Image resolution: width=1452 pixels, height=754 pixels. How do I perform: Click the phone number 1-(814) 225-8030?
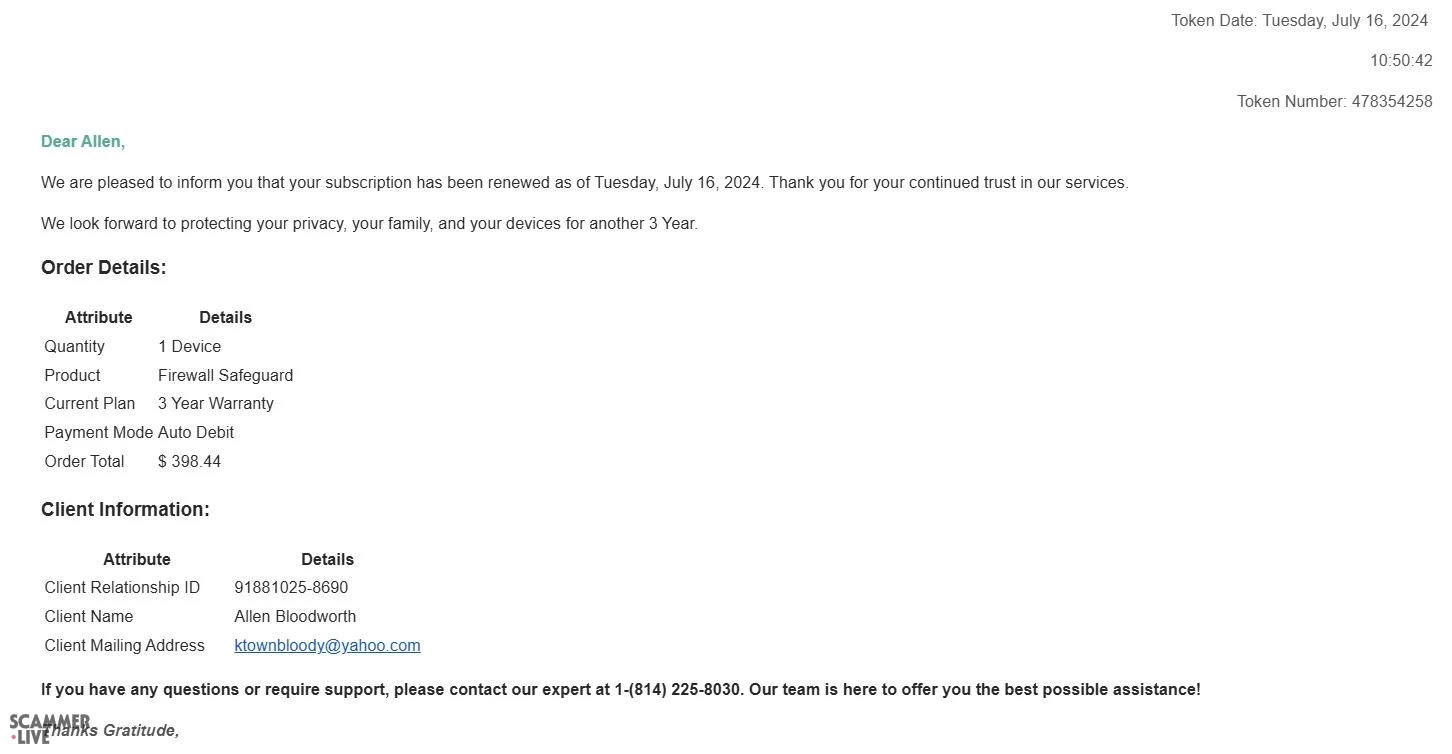point(678,690)
